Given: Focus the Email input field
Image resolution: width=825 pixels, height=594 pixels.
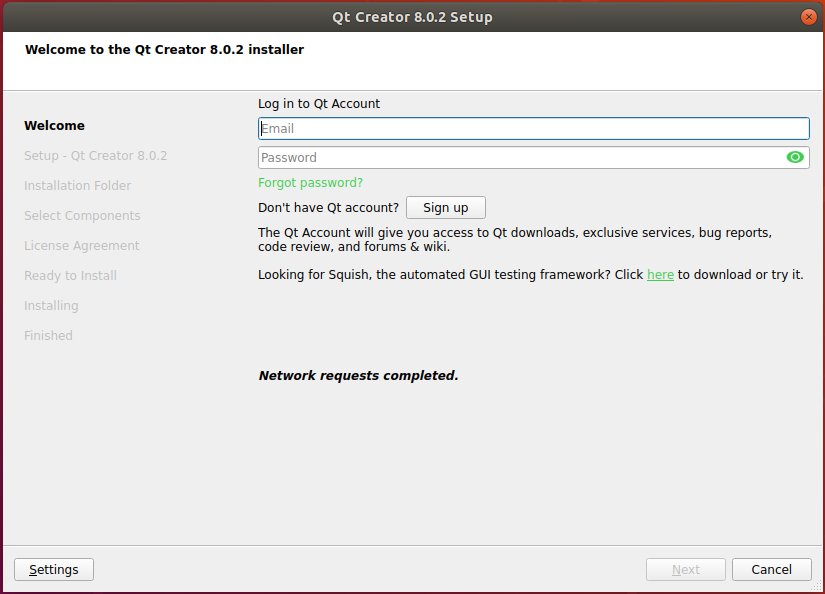Looking at the screenshot, I should click(533, 128).
